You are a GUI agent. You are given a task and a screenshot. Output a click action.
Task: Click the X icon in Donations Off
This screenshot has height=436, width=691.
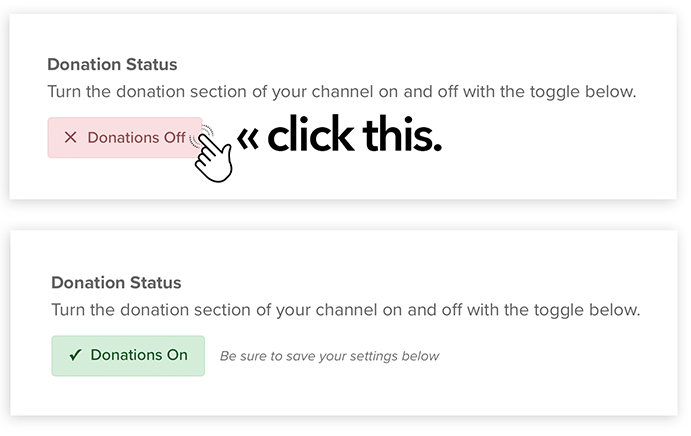click(x=71, y=138)
